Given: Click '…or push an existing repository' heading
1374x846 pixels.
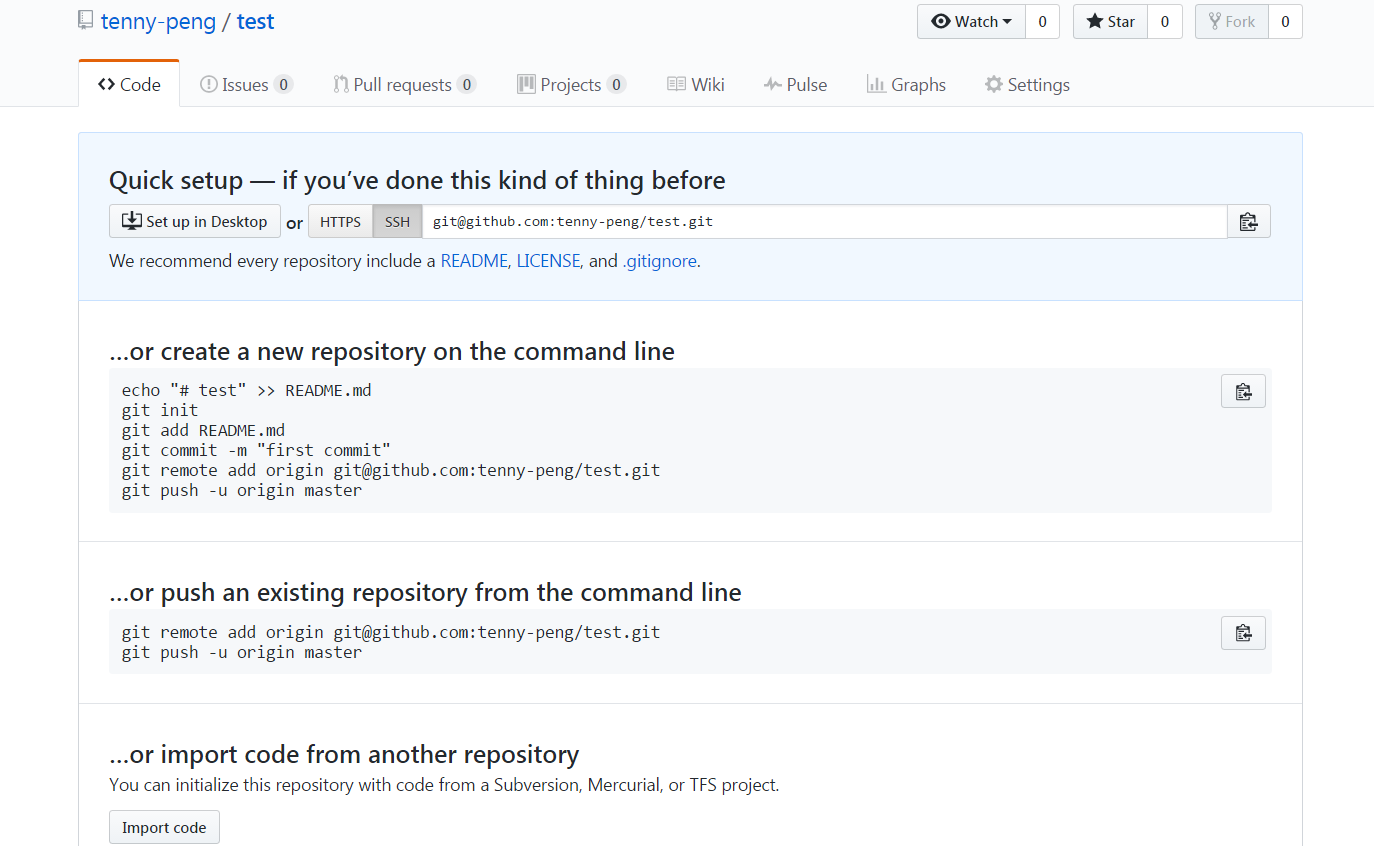Looking at the screenshot, I should 425,592.
